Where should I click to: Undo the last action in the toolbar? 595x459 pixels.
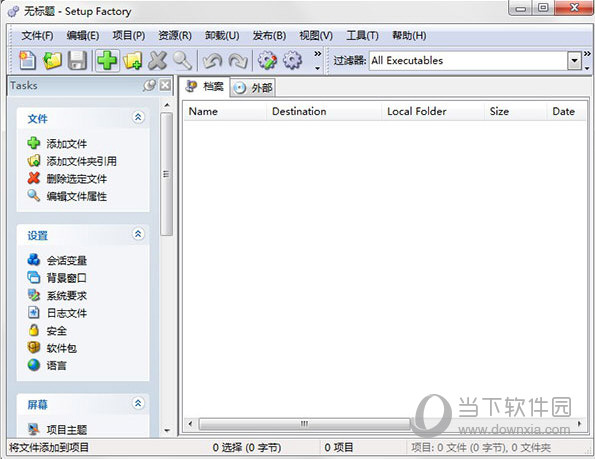(212, 61)
